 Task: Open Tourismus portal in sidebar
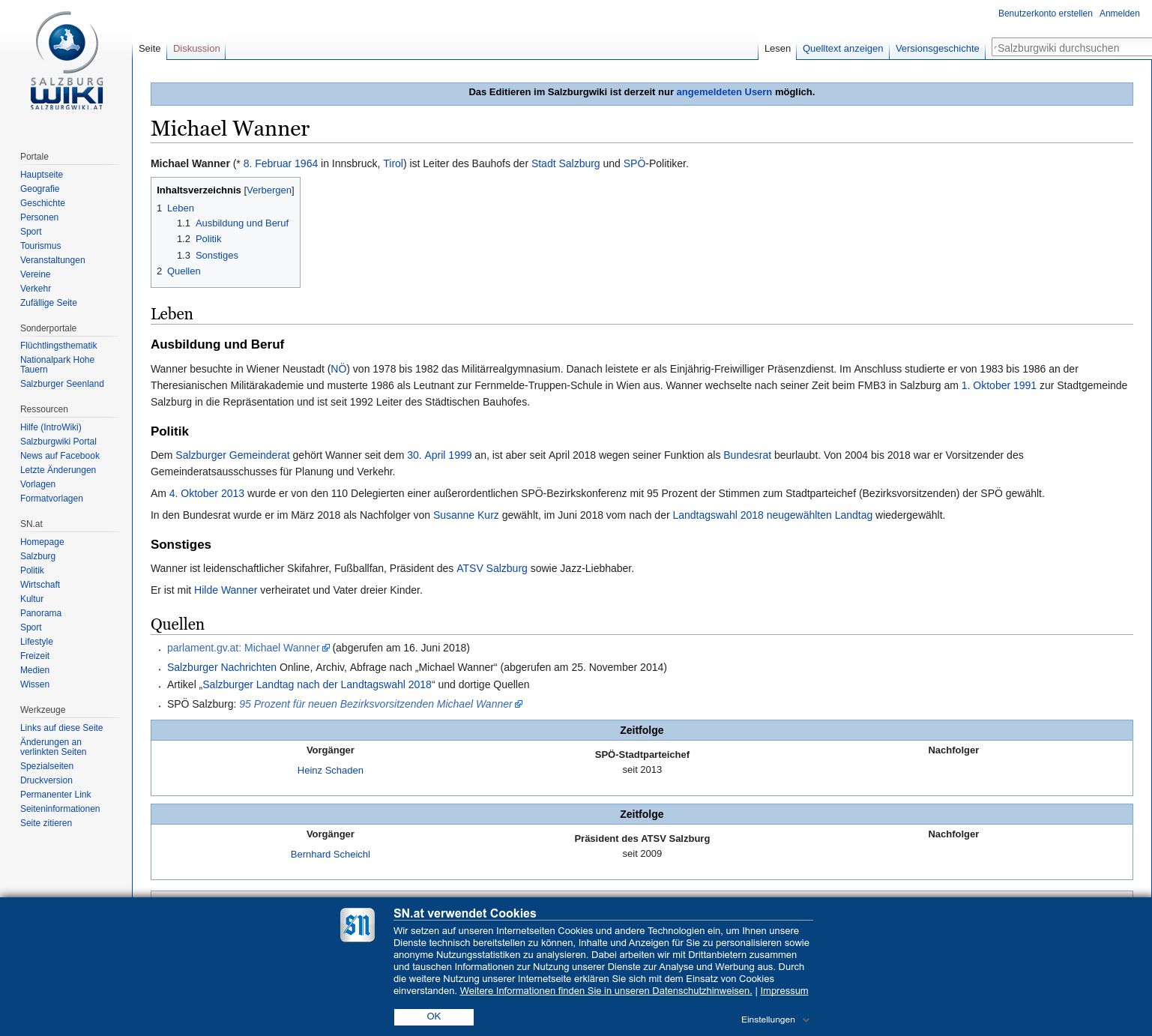pos(40,246)
